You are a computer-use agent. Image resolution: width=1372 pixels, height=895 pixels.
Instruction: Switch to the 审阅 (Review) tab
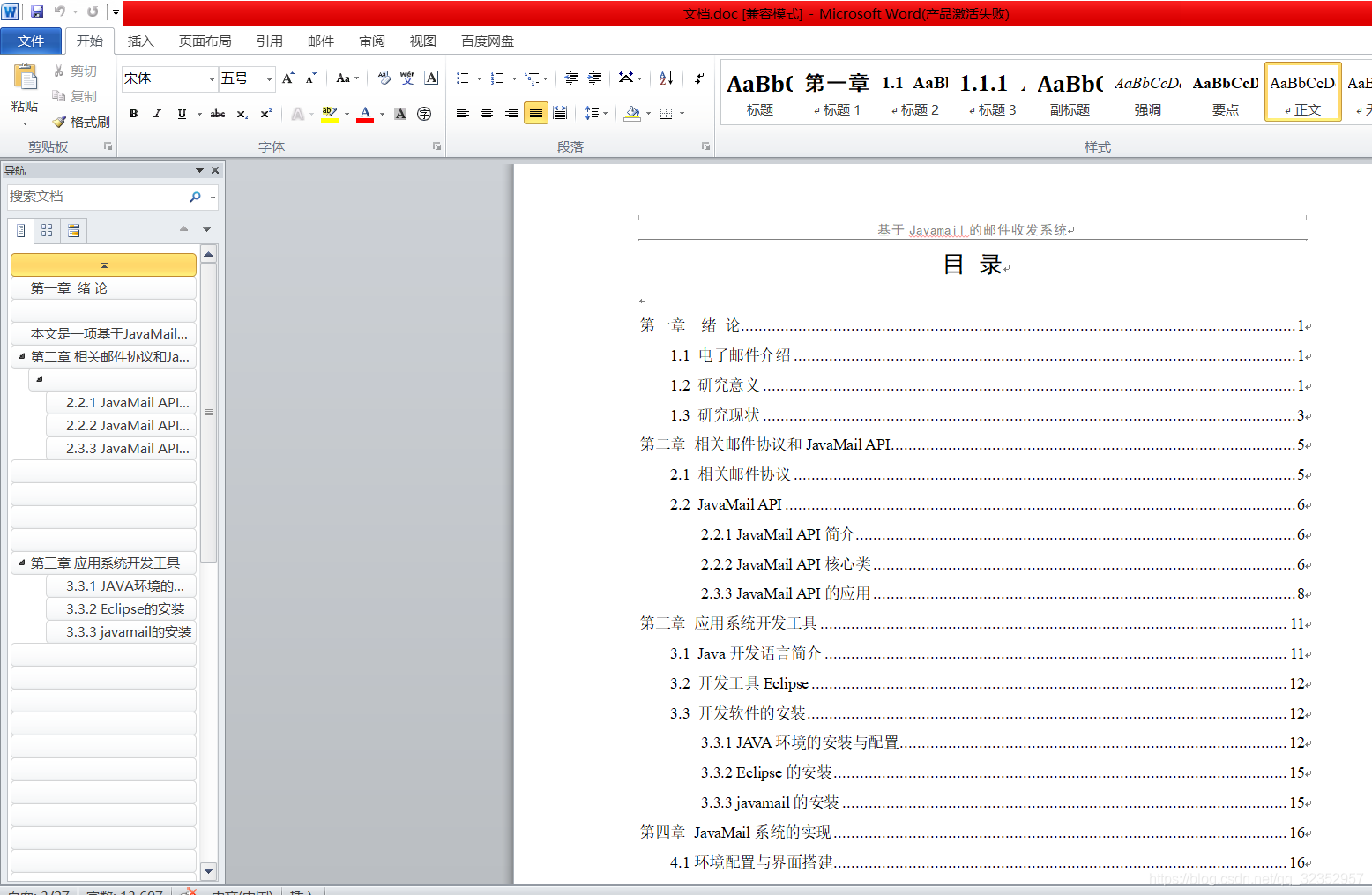click(x=372, y=41)
